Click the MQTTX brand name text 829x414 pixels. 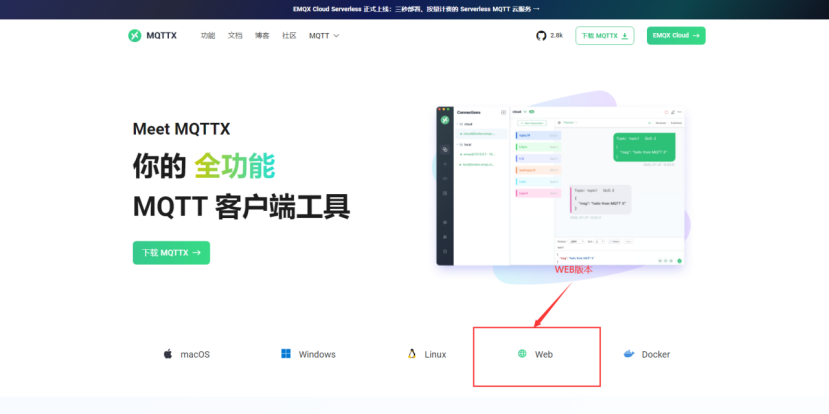pyautogui.click(x=161, y=35)
